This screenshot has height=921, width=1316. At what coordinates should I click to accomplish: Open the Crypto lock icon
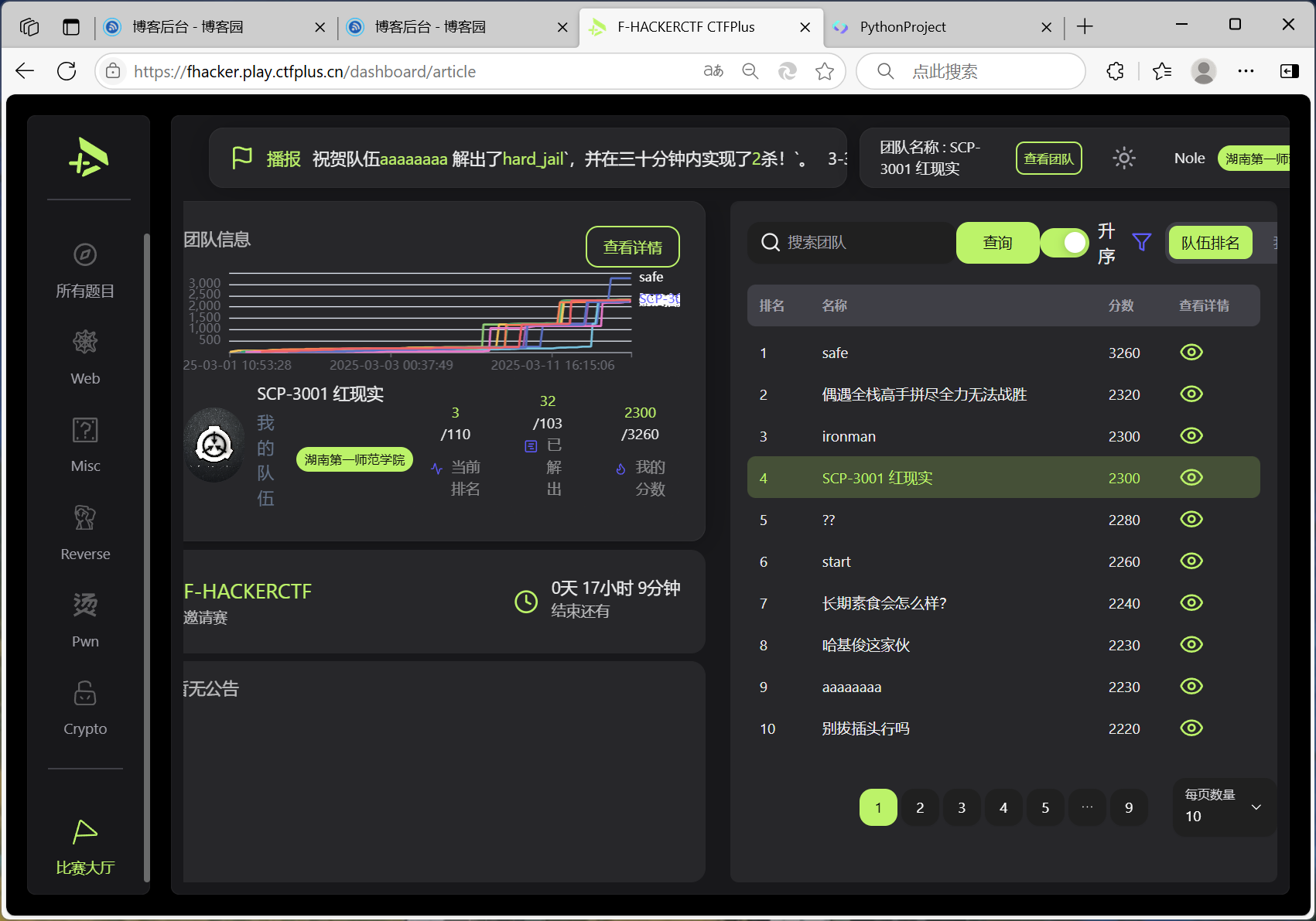coord(85,692)
